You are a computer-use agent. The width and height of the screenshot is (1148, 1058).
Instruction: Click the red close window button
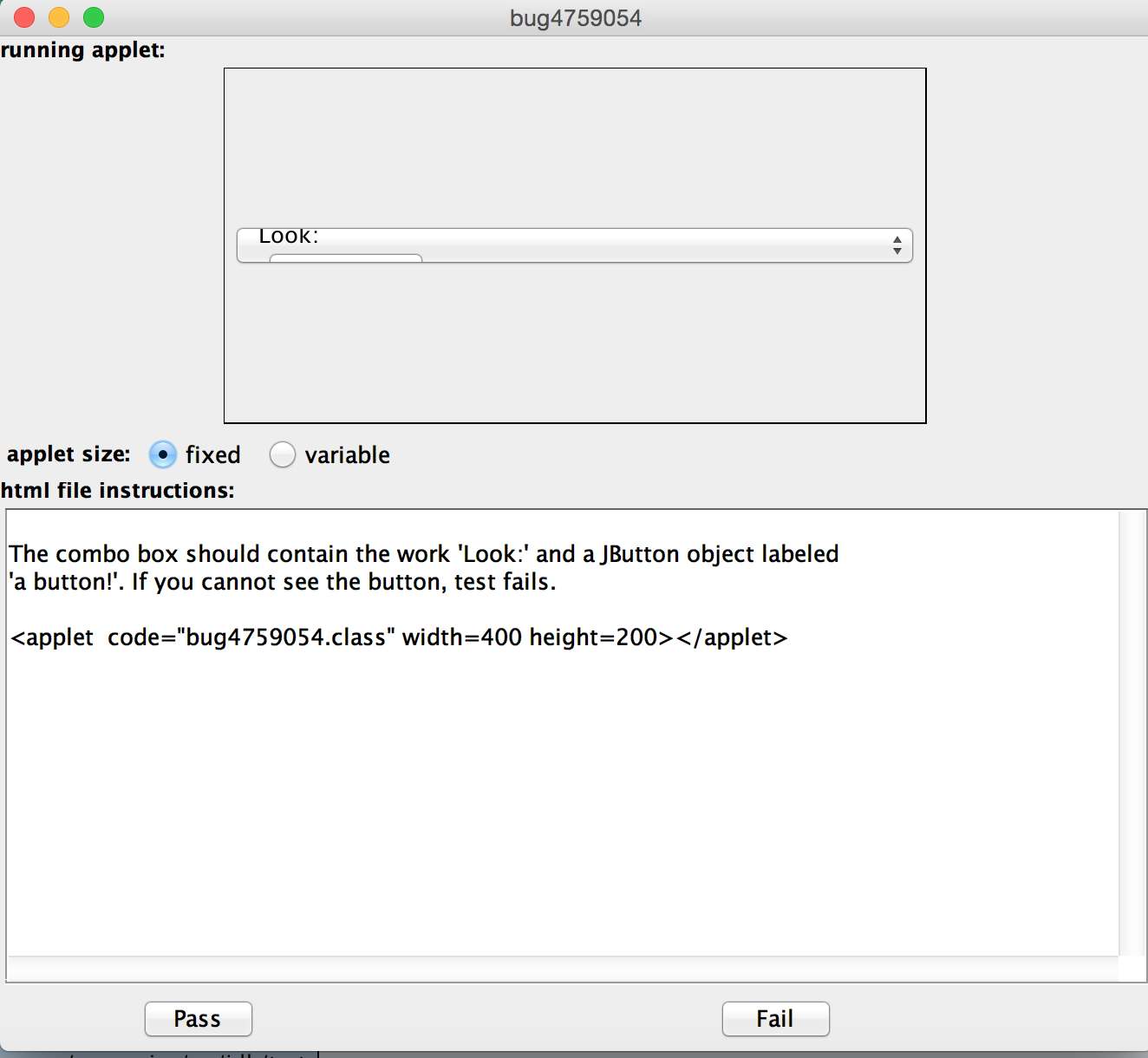24,17
